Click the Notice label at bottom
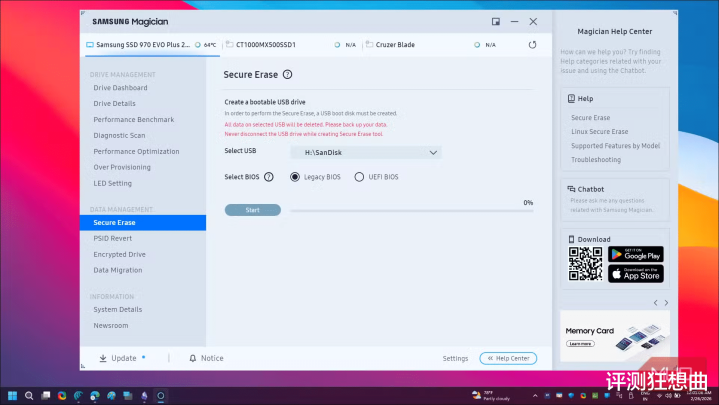Image resolution: width=719 pixels, height=405 pixels. pos(212,358)
